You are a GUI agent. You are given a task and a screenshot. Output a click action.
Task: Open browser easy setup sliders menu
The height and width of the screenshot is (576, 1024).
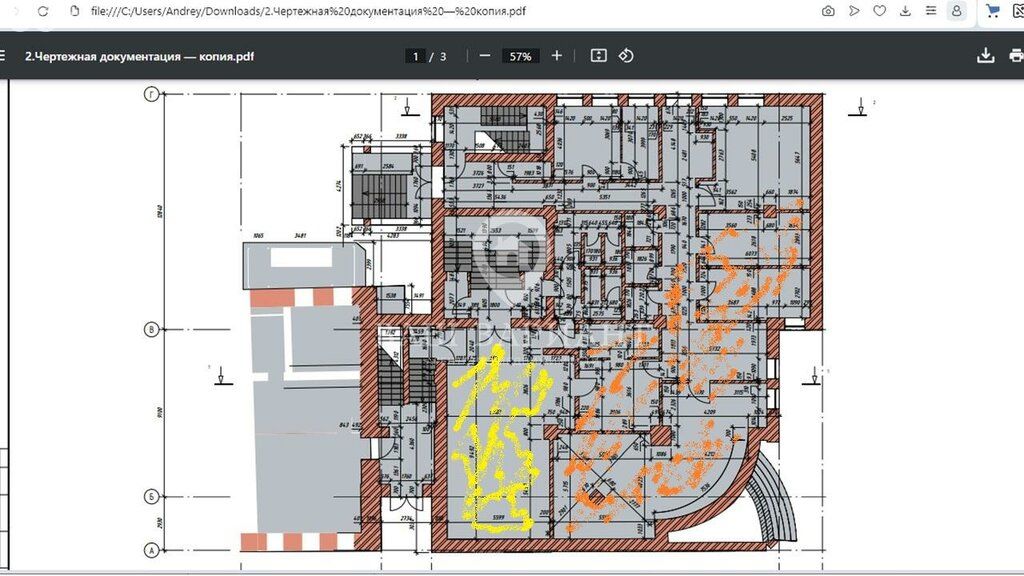(x=932, y=11)
